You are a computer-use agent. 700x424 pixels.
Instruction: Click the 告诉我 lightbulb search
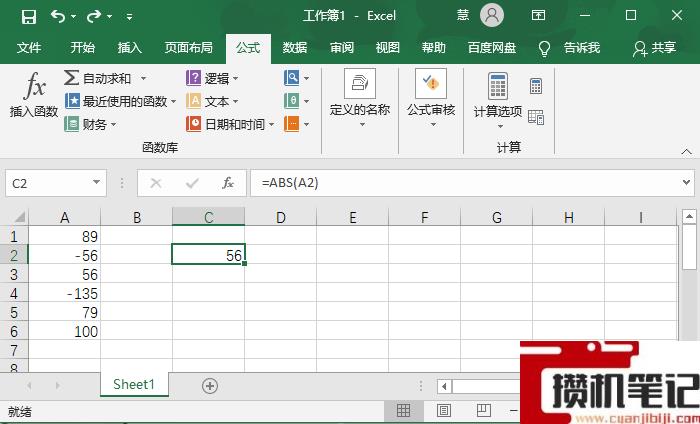(569, 48)
